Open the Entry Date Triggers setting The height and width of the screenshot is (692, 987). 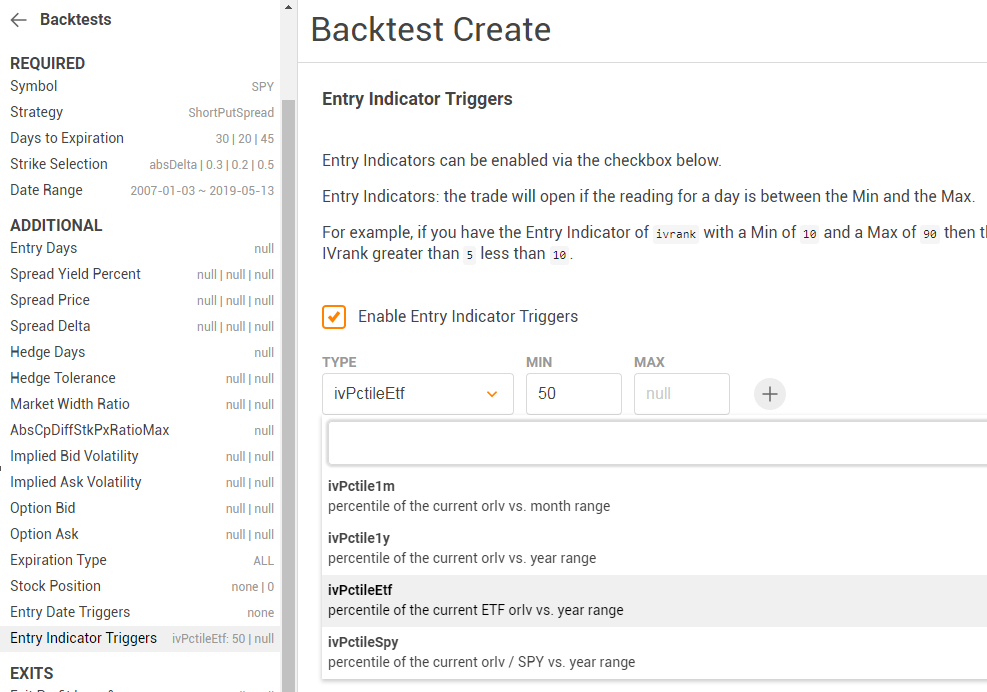pos(140,612)
